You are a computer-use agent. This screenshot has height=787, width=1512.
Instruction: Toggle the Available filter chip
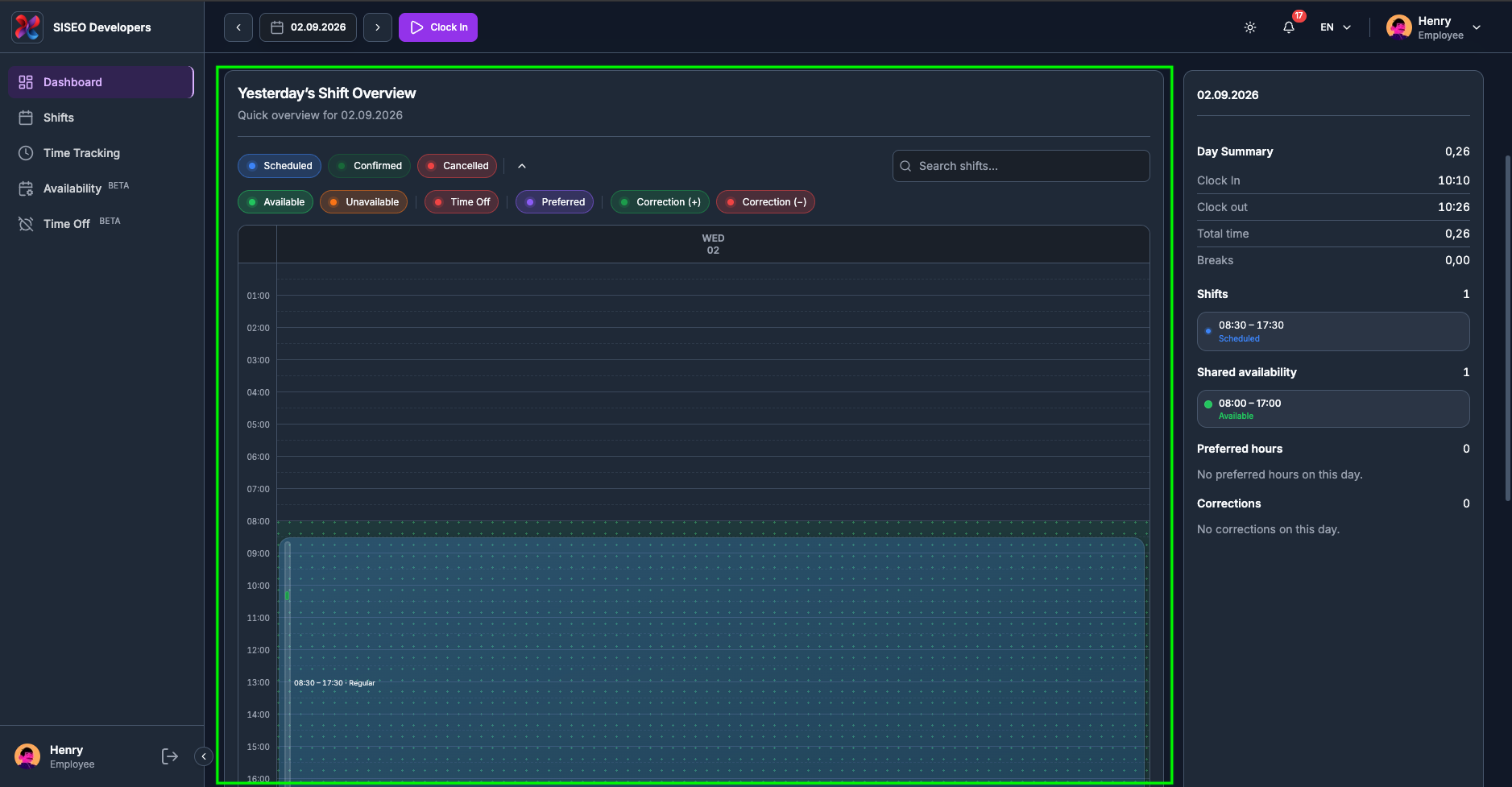pos(275,202)
